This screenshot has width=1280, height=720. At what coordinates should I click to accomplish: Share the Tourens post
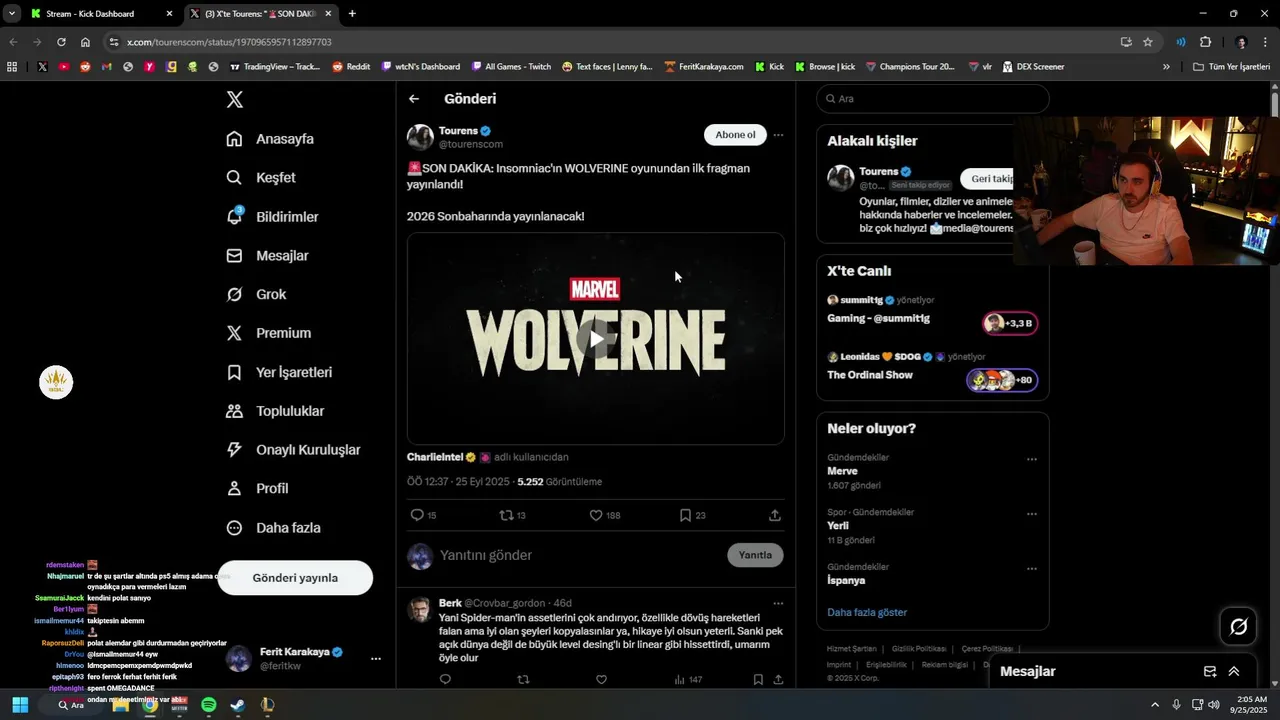pyautogui.click(x=775, y=515)
